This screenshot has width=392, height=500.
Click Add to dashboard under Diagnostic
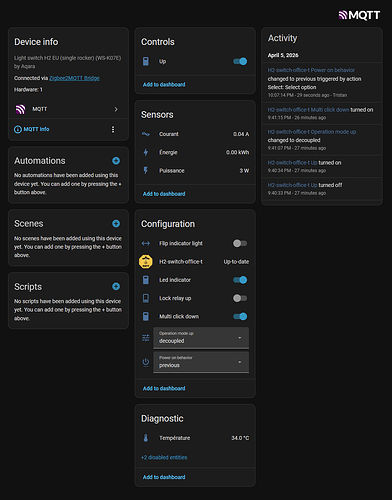click(164, 477)
